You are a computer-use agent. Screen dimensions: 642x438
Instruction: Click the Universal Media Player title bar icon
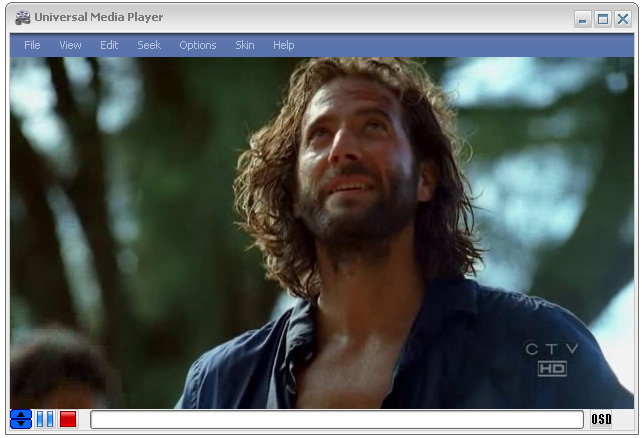(22, 18)
